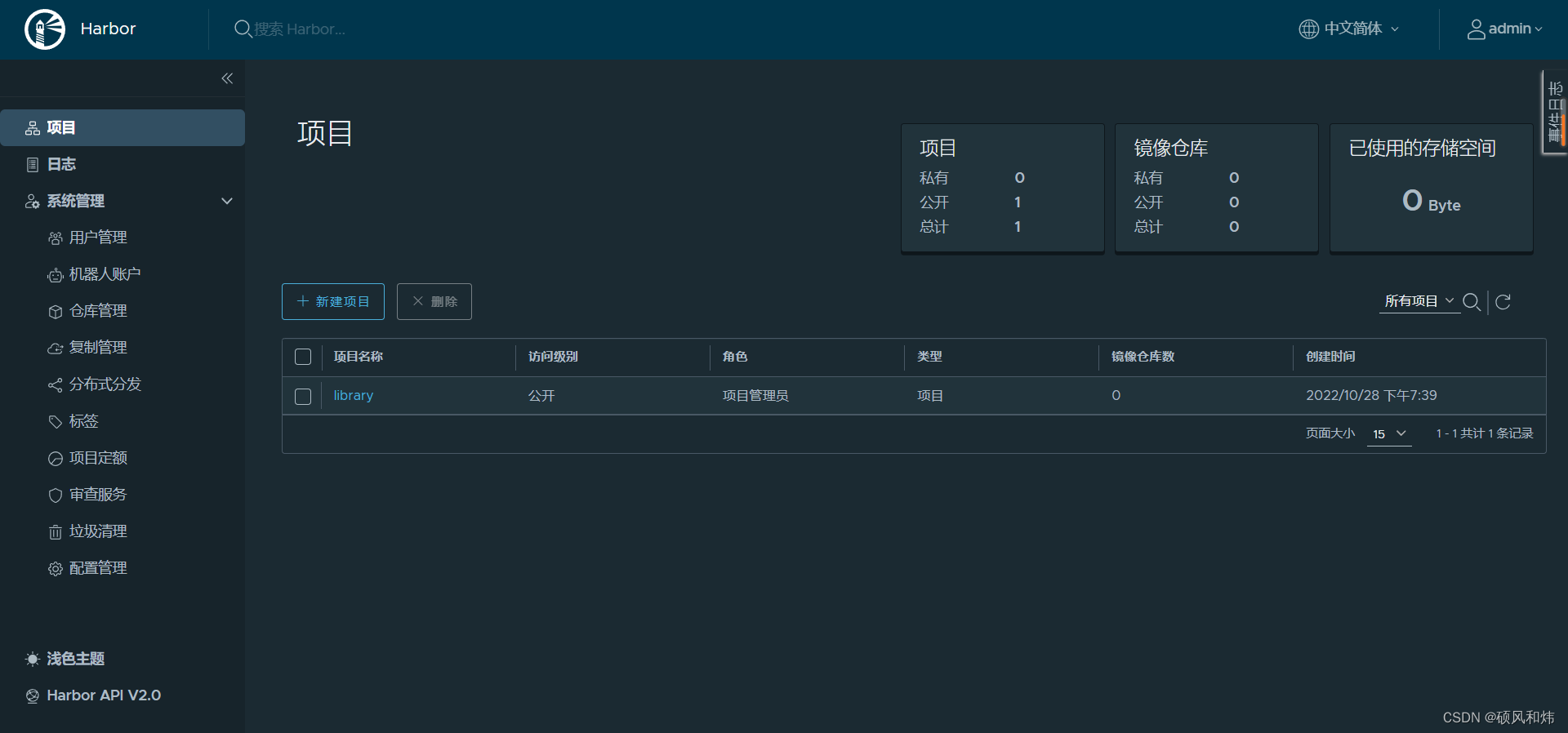Screen dimensions: 1568x733
Task: Click the project filter search icon
Action: pos(1472,302)
